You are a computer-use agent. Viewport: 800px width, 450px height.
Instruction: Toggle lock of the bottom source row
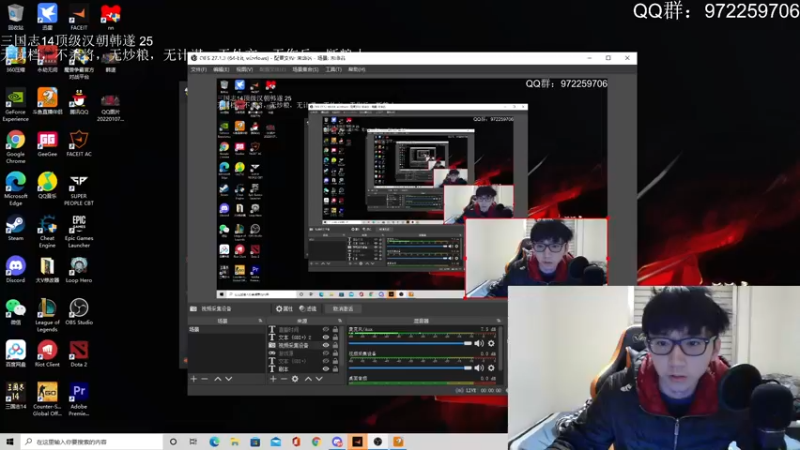335,369
